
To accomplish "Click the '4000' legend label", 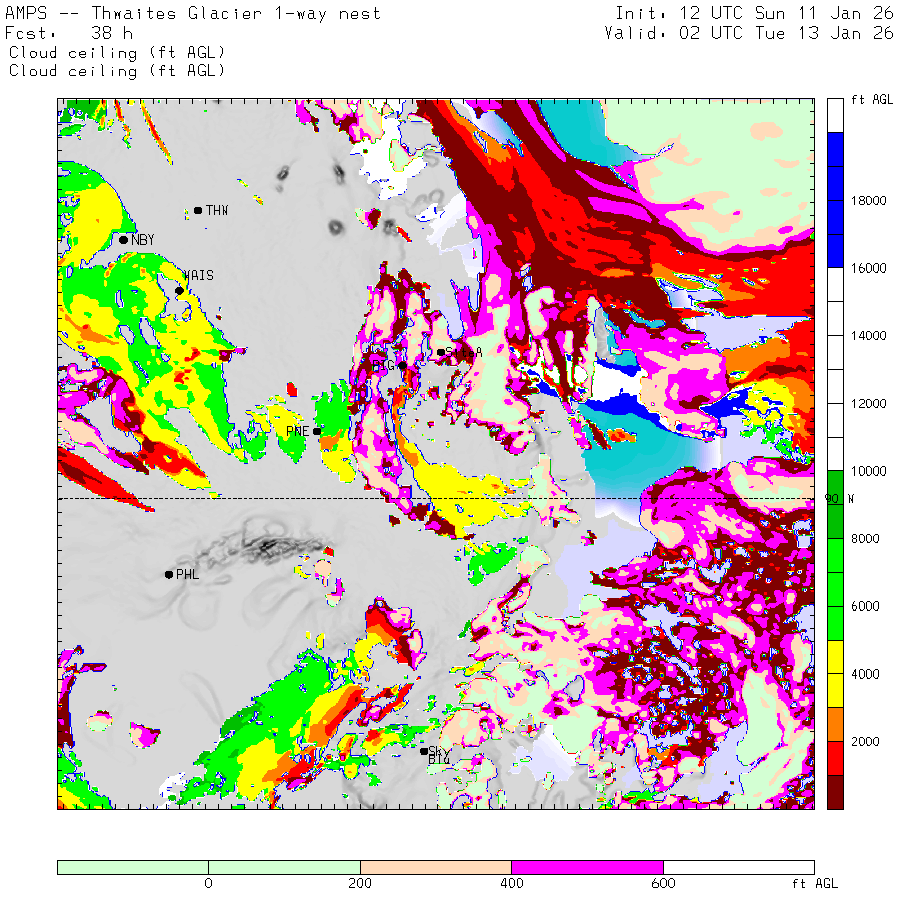I will 865,674.
